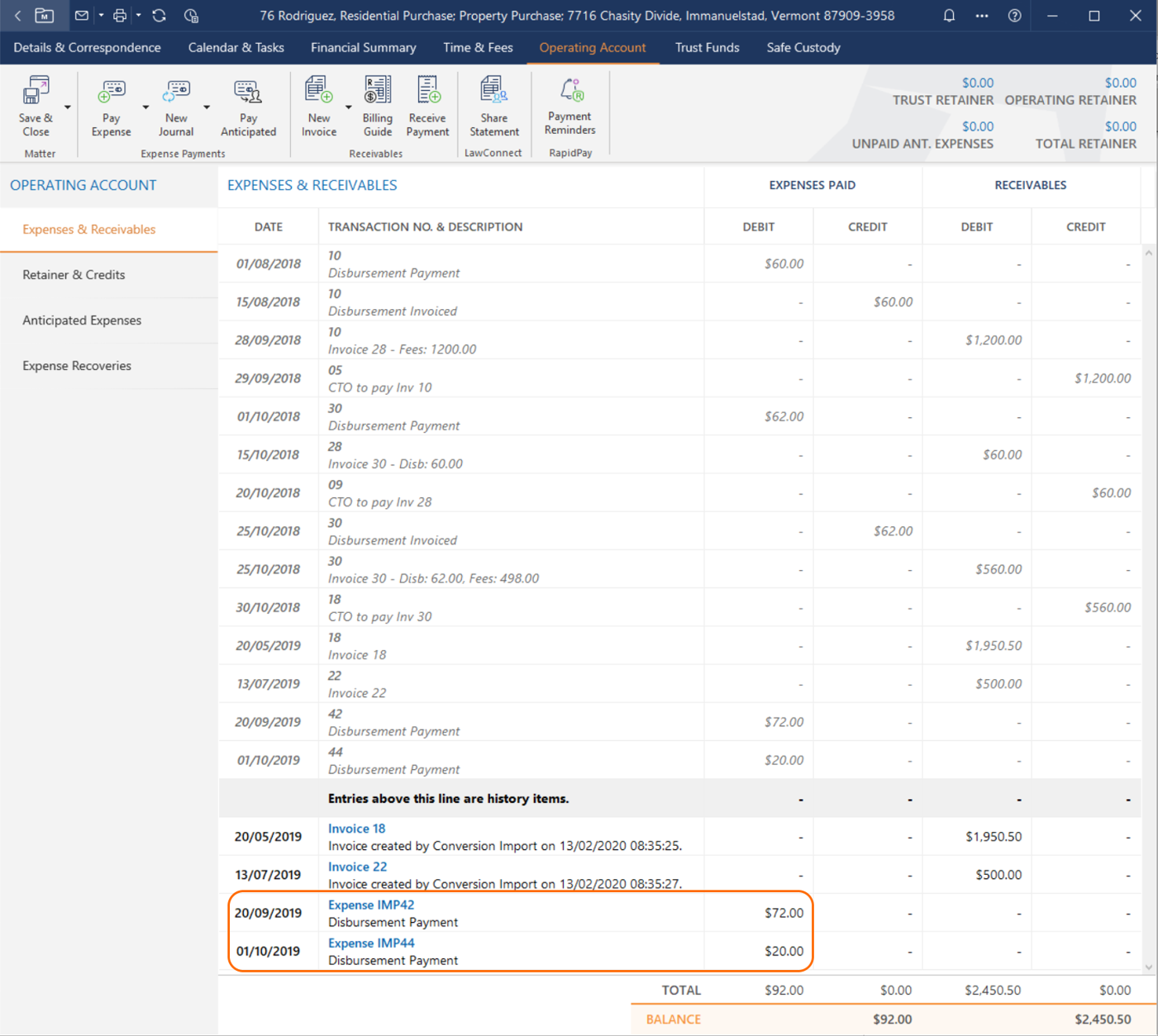Viewport: 1158px width, 1036px height.
Task: Open the notifications bell
Action: pyautogui.click(x=949, y=16)
